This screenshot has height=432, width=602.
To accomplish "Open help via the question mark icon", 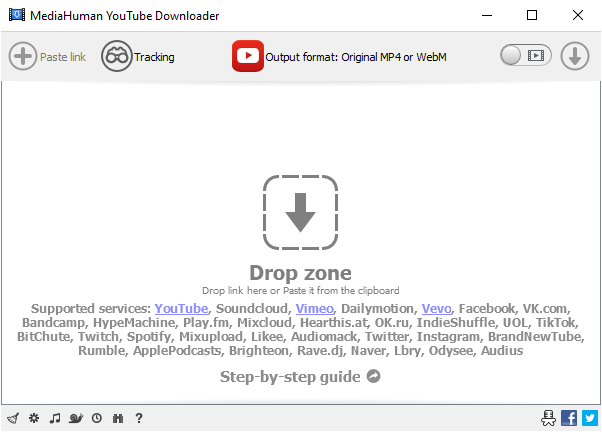I will pos(139,418).
